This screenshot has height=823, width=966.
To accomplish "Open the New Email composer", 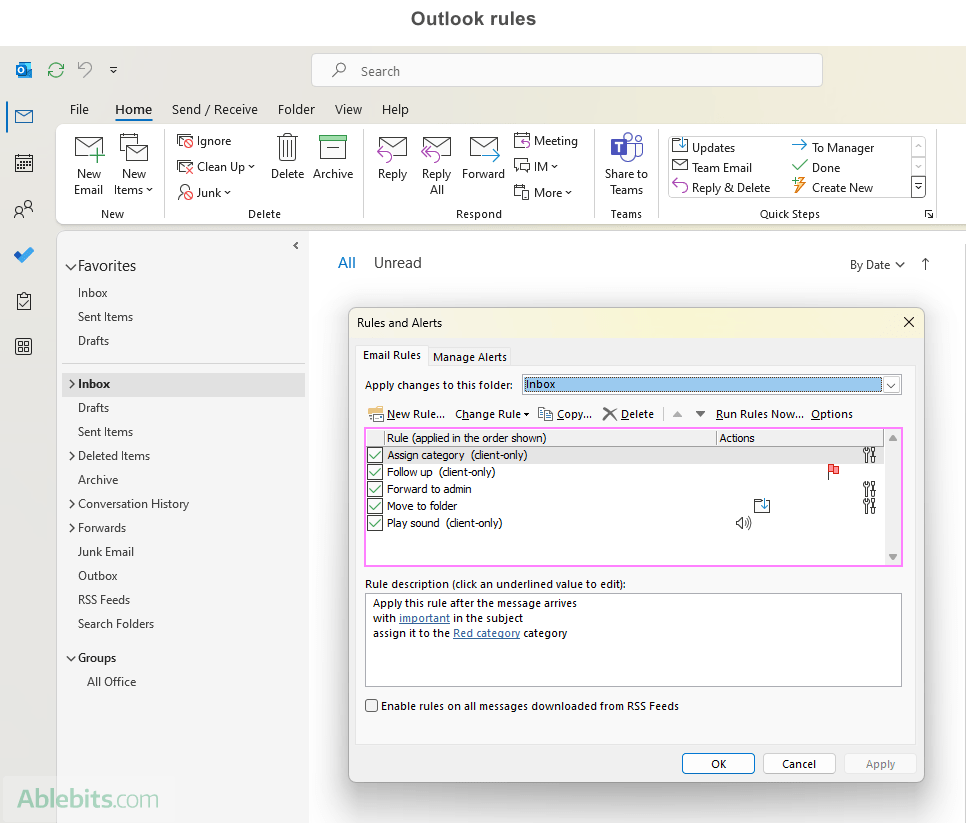I will pos(88,162).
